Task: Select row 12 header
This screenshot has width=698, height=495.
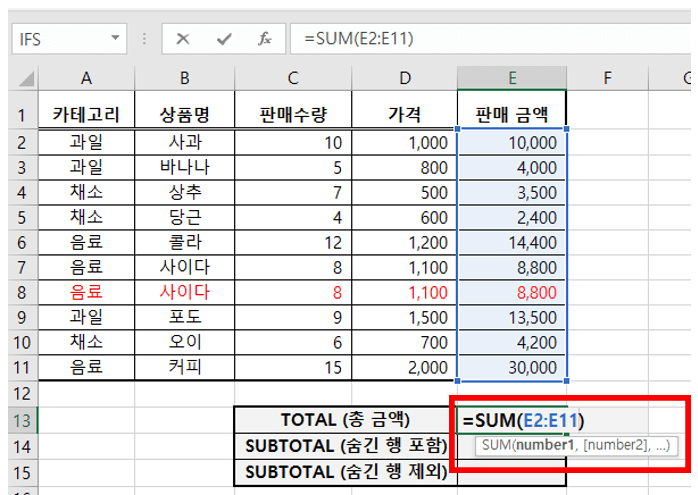Action: [22, 394]
